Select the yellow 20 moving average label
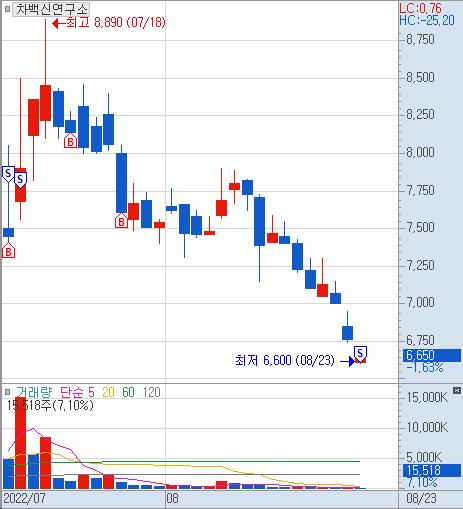 click(108, 392)
